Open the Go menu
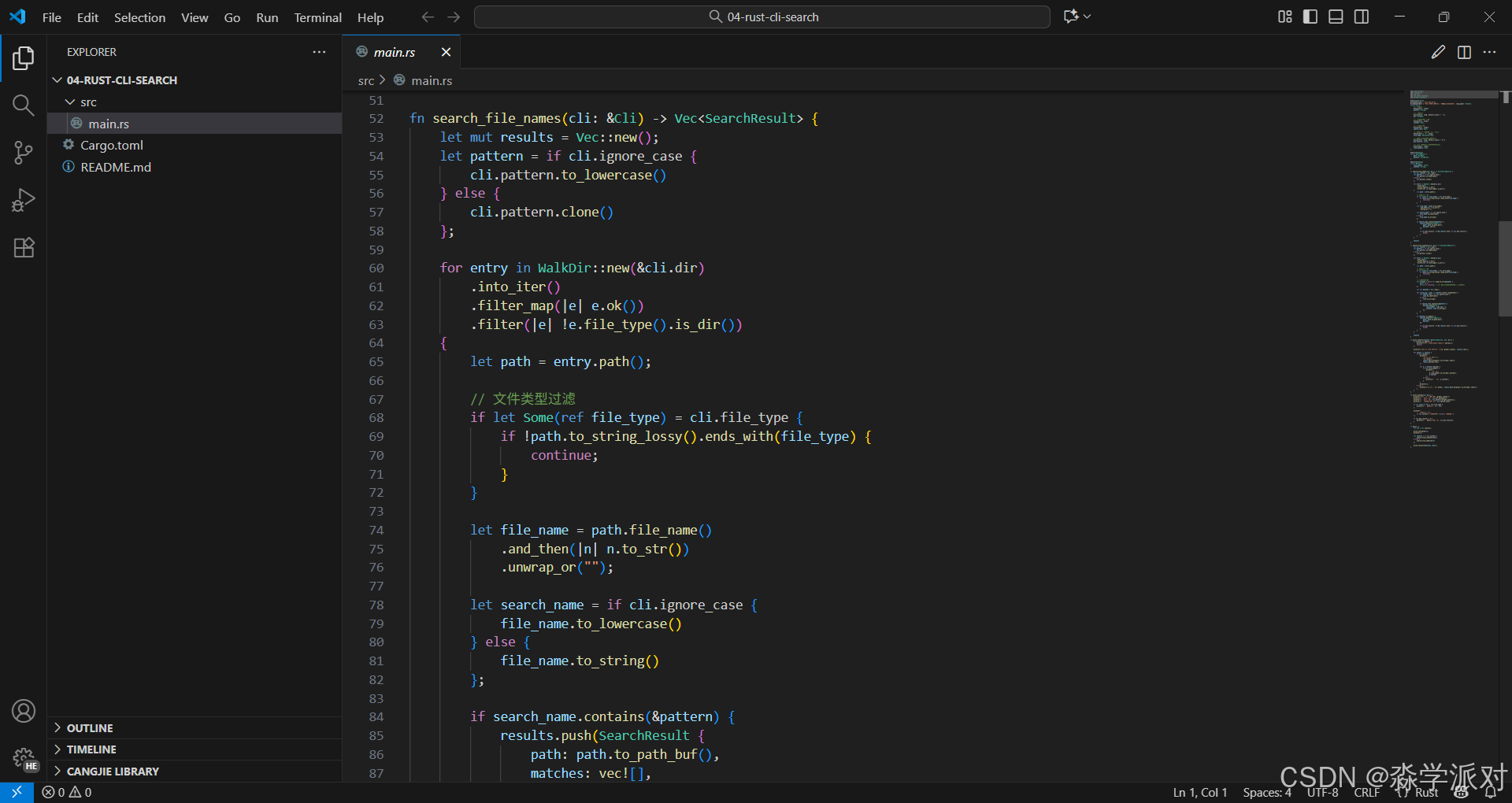Viewport: 1512px width, 803px height. (232, 17)
